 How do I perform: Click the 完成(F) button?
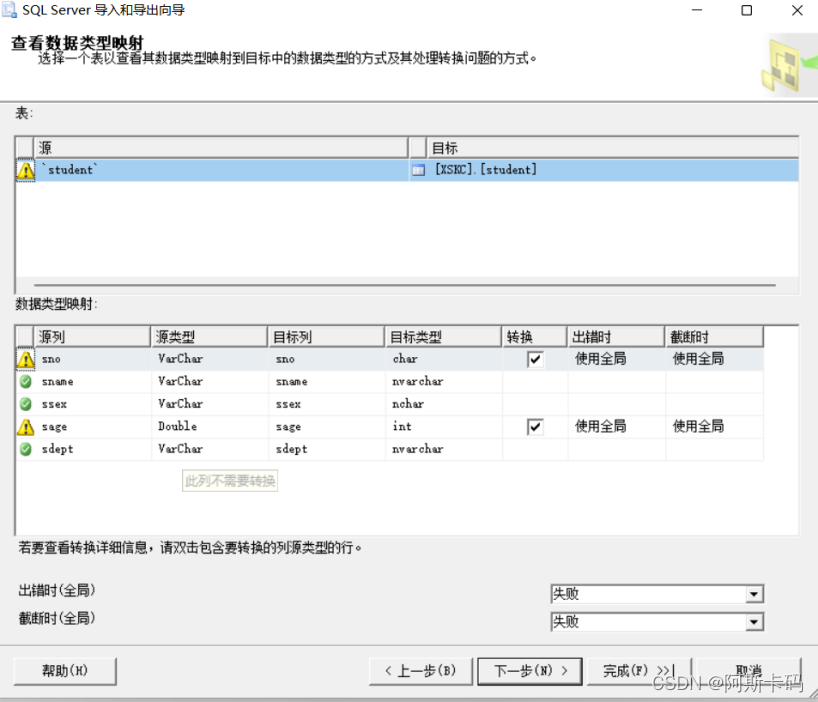tap(629, 671)
